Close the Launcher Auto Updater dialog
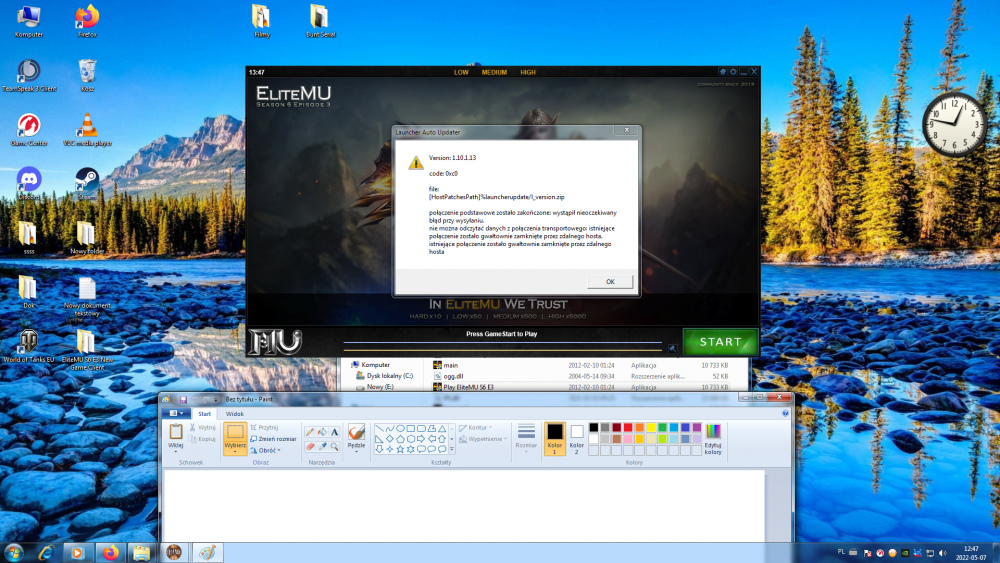1000x563 pixels. tap(626, 130)
